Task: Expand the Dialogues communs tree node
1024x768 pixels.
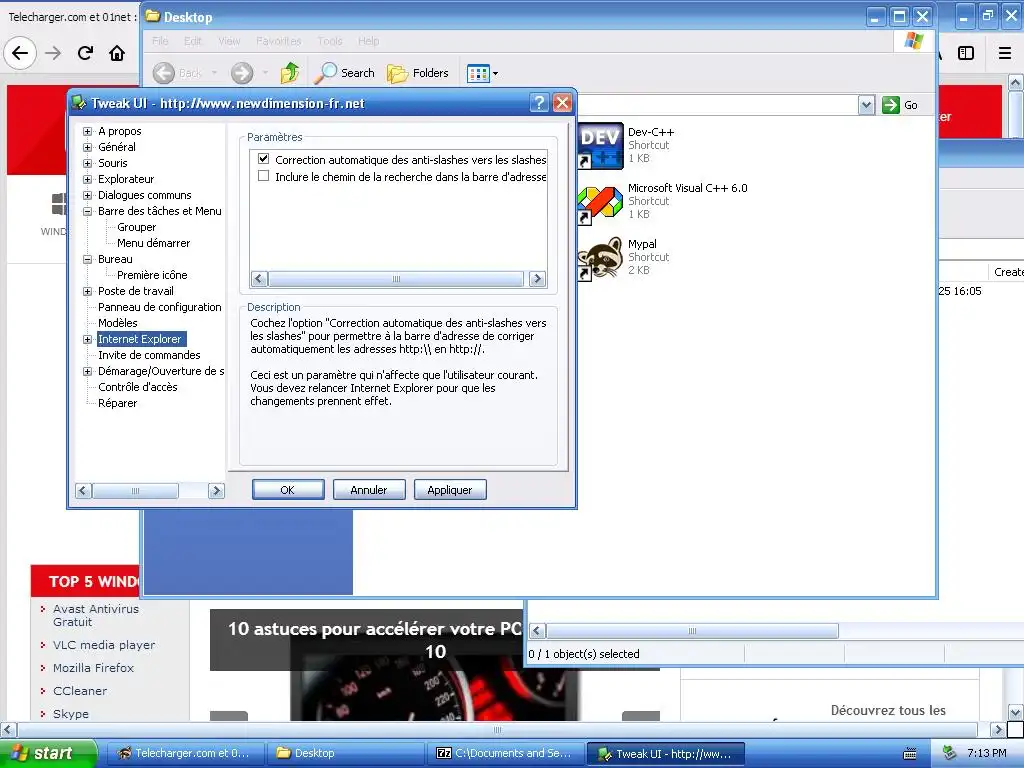Action: 88,195
